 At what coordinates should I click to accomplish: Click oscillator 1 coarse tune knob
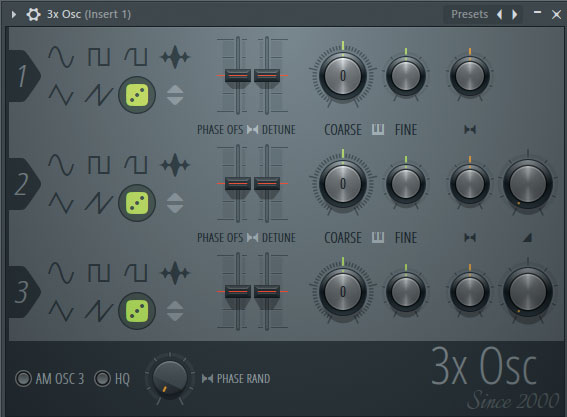pyautogui.click(x=343, y=76)
